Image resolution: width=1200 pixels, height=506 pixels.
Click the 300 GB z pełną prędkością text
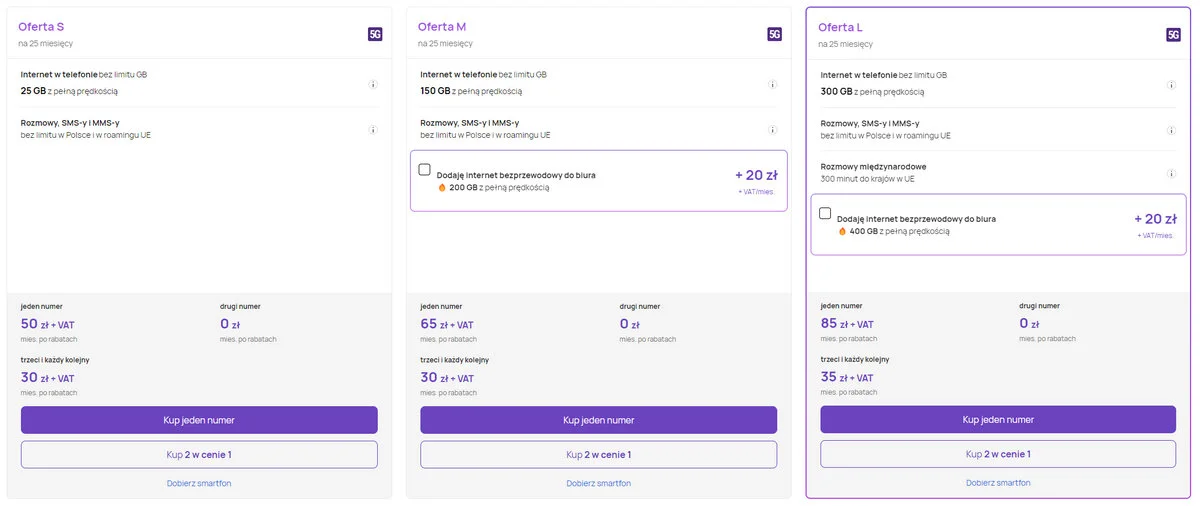[872, 91]
